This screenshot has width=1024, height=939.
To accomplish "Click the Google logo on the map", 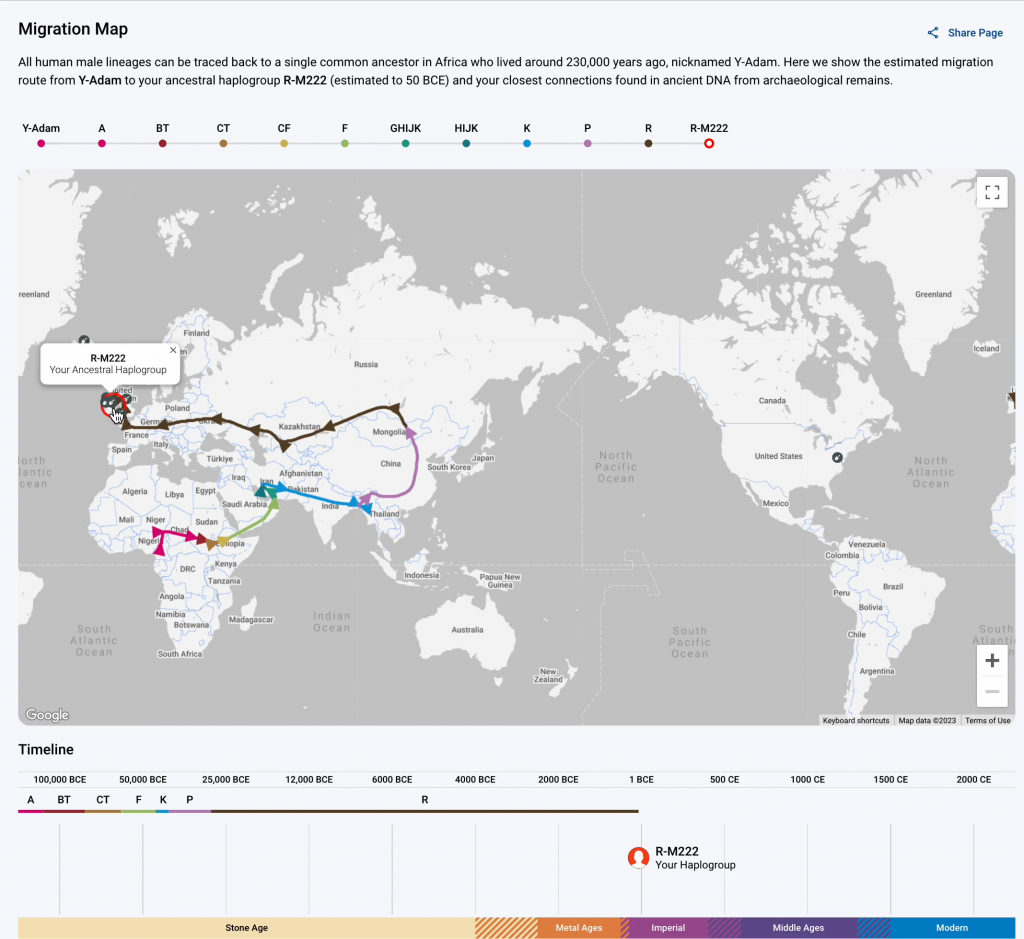I will tap(47, 715).
